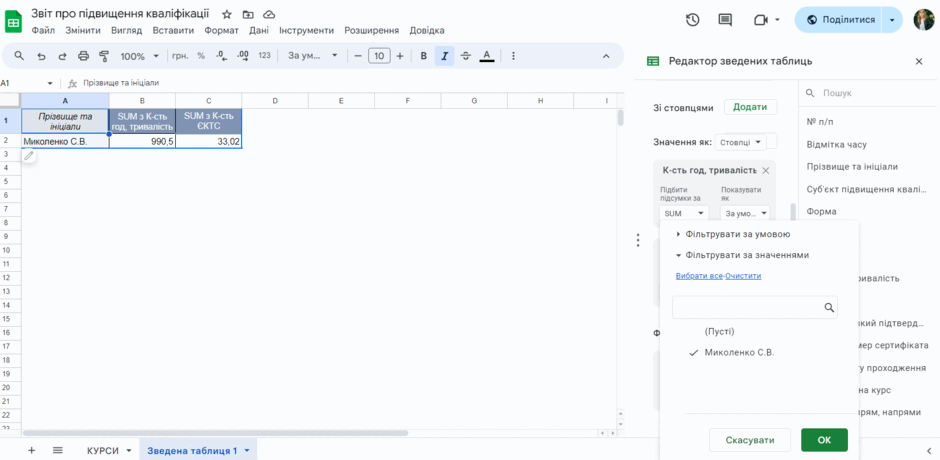940x460 pixels.
Task: Open Показувати як dropdown
Action: [x=746, y=213]
